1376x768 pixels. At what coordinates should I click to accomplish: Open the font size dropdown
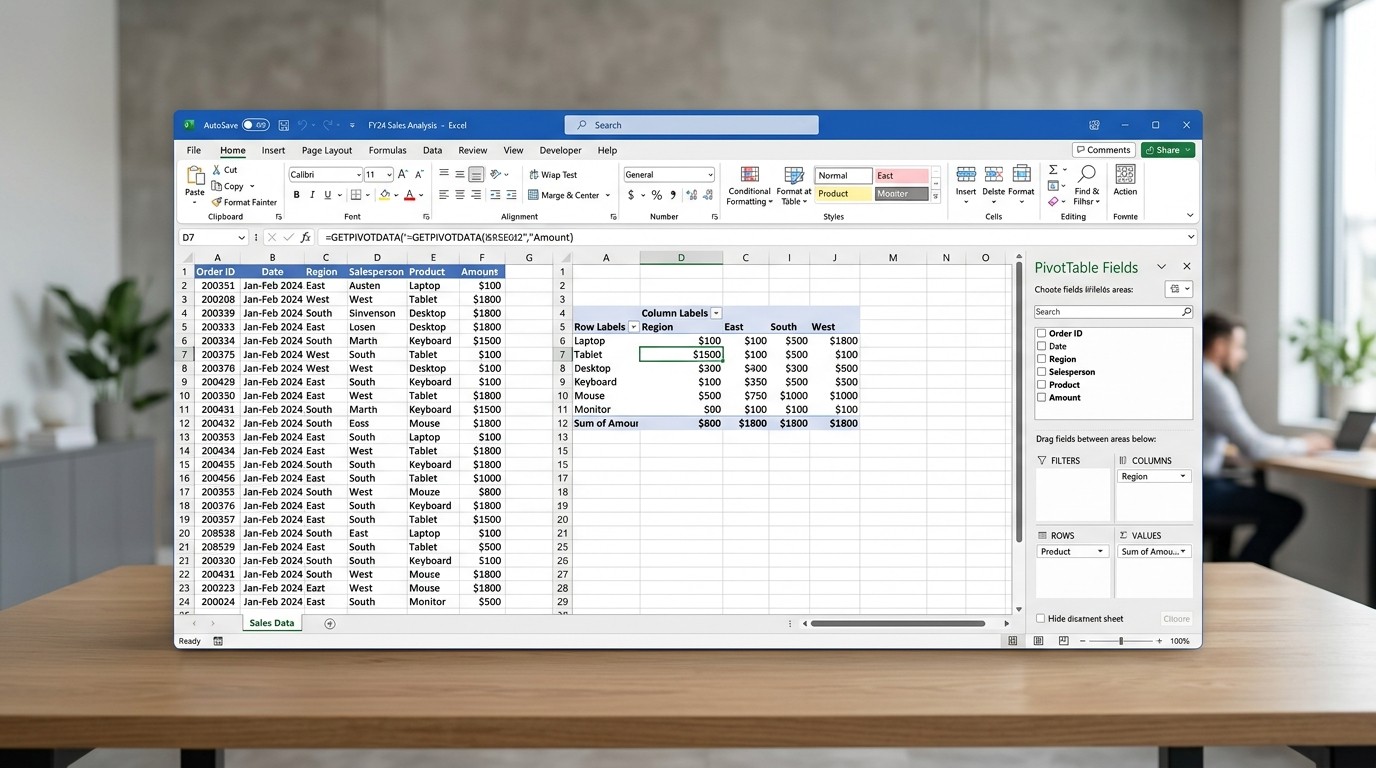click(388, 175)
